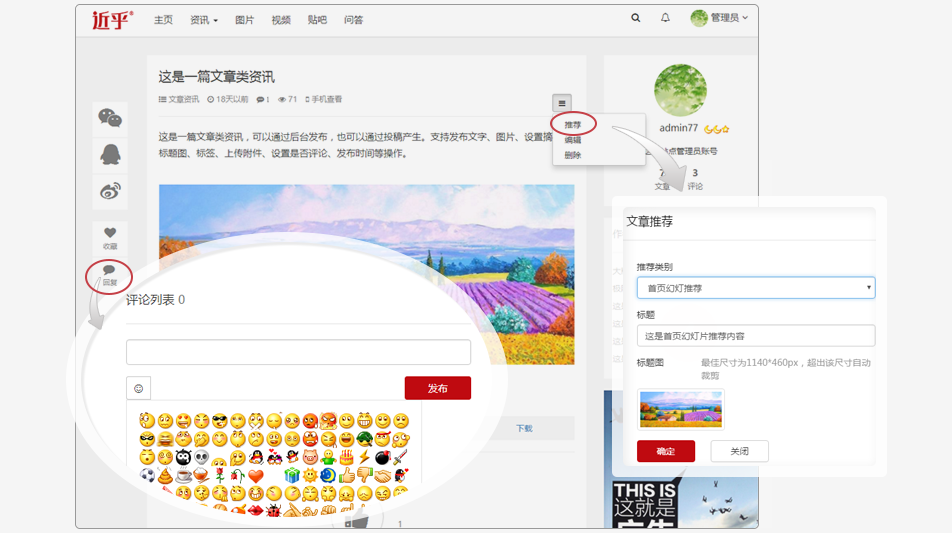
Task: Share via the WeChat icon
Action: (x=110, y=118)
